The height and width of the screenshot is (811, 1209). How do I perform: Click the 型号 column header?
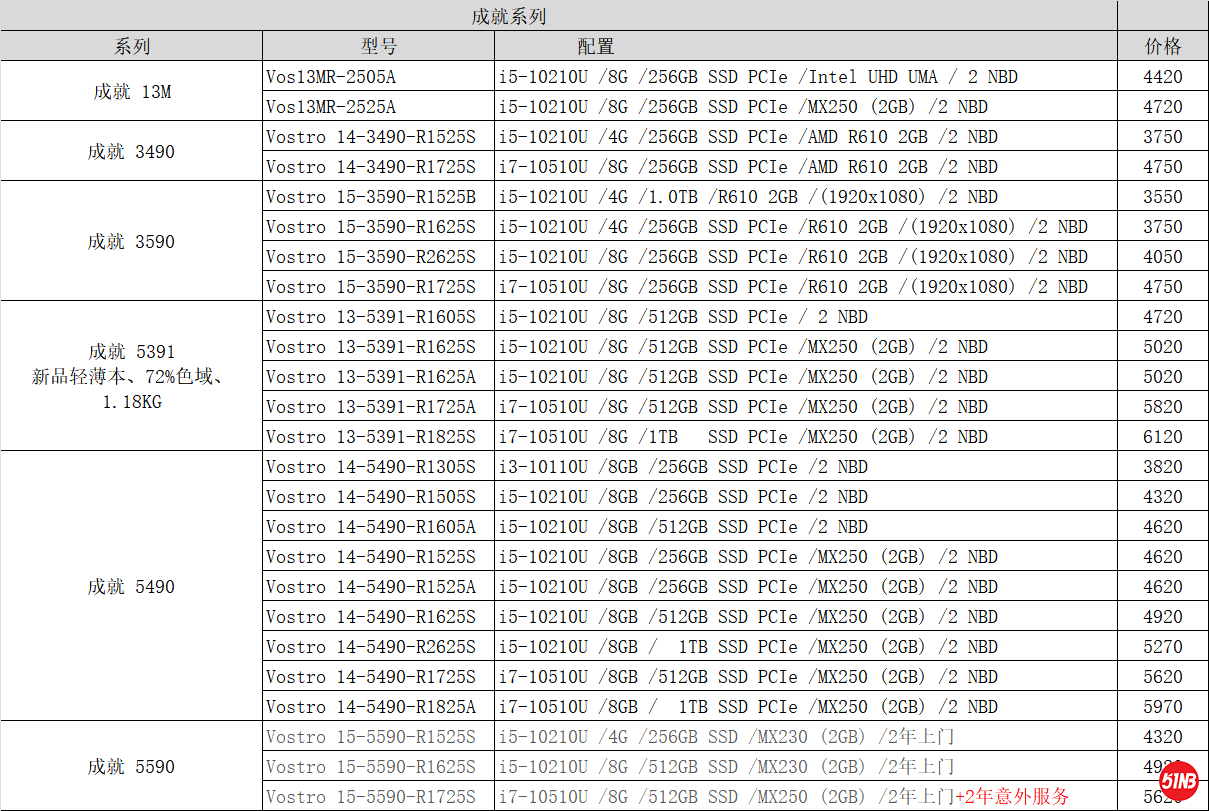[x=378, y=46]
